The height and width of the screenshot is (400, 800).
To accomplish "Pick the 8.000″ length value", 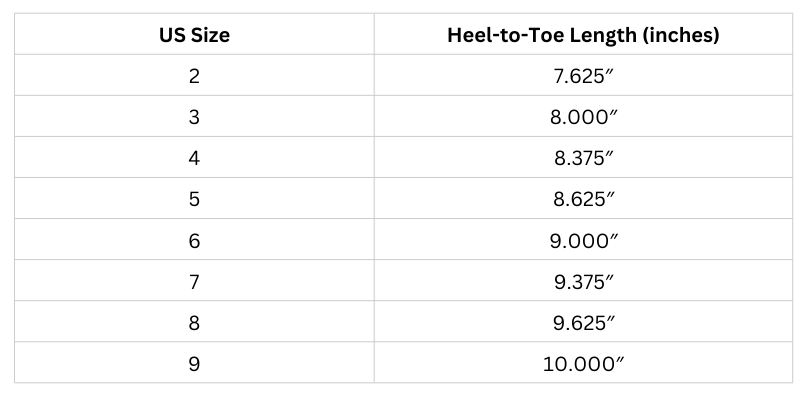I will point(584,117).
